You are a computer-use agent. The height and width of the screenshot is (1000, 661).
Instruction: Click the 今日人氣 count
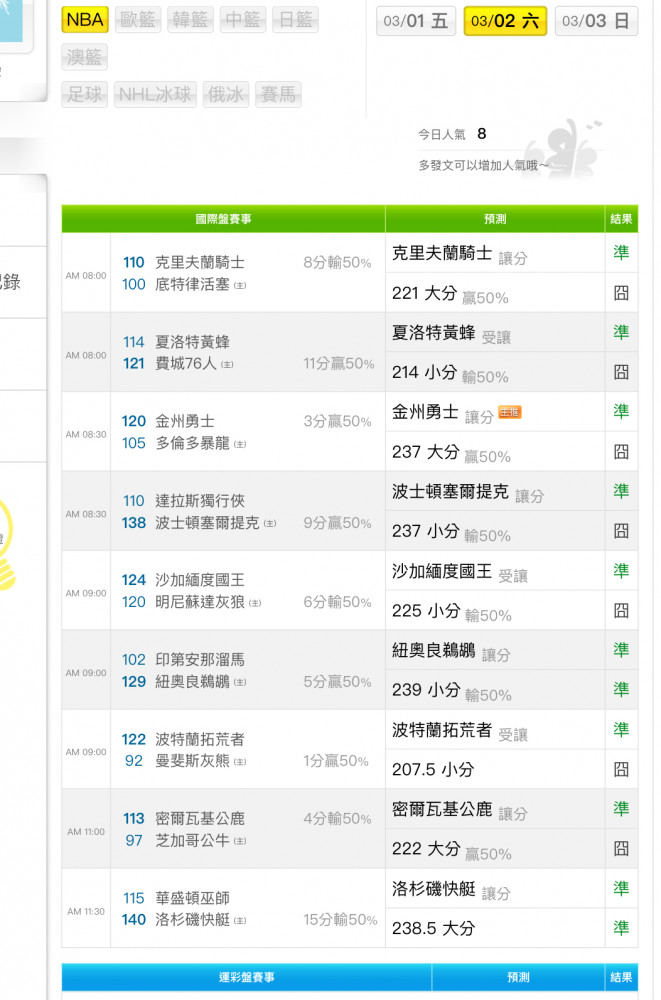click(x=482, y=134)
